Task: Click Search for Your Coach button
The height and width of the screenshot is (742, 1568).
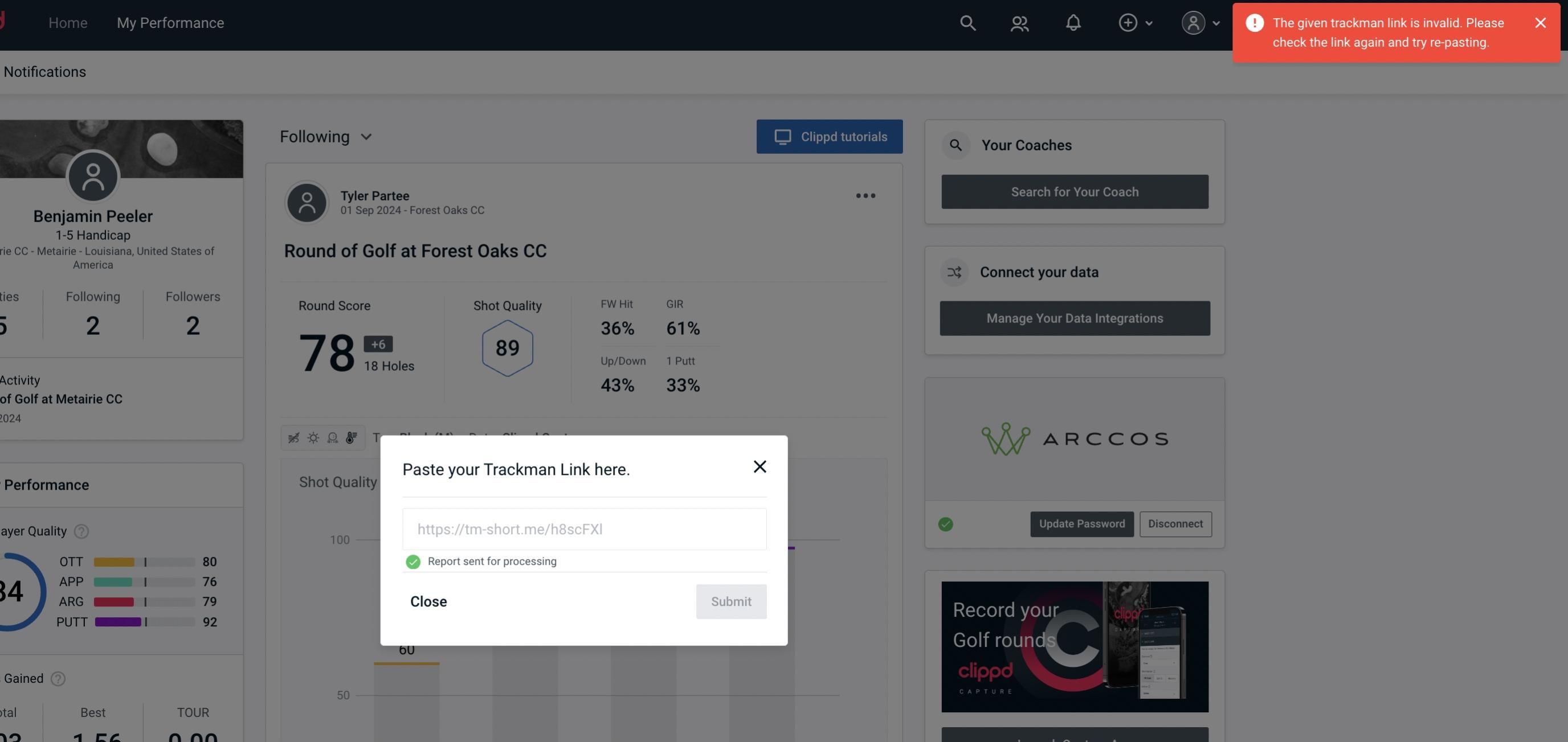Action: (x=1075, y=192)
